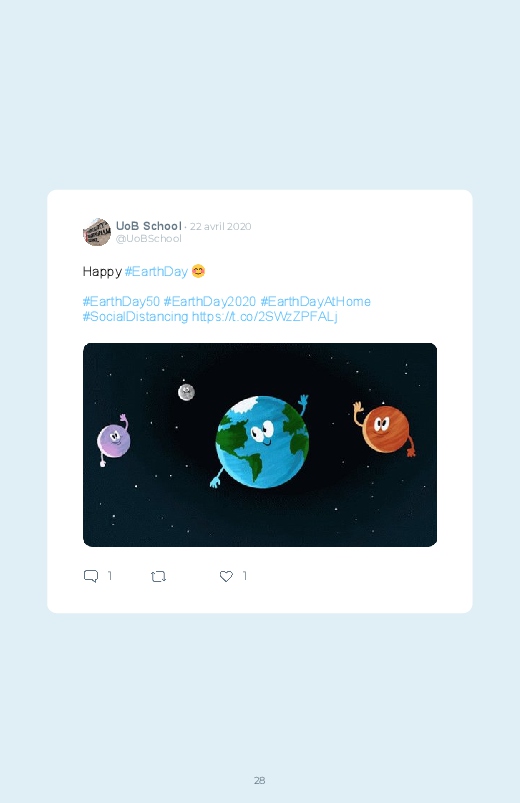Click page number 28 at bottom

(260, 780)
